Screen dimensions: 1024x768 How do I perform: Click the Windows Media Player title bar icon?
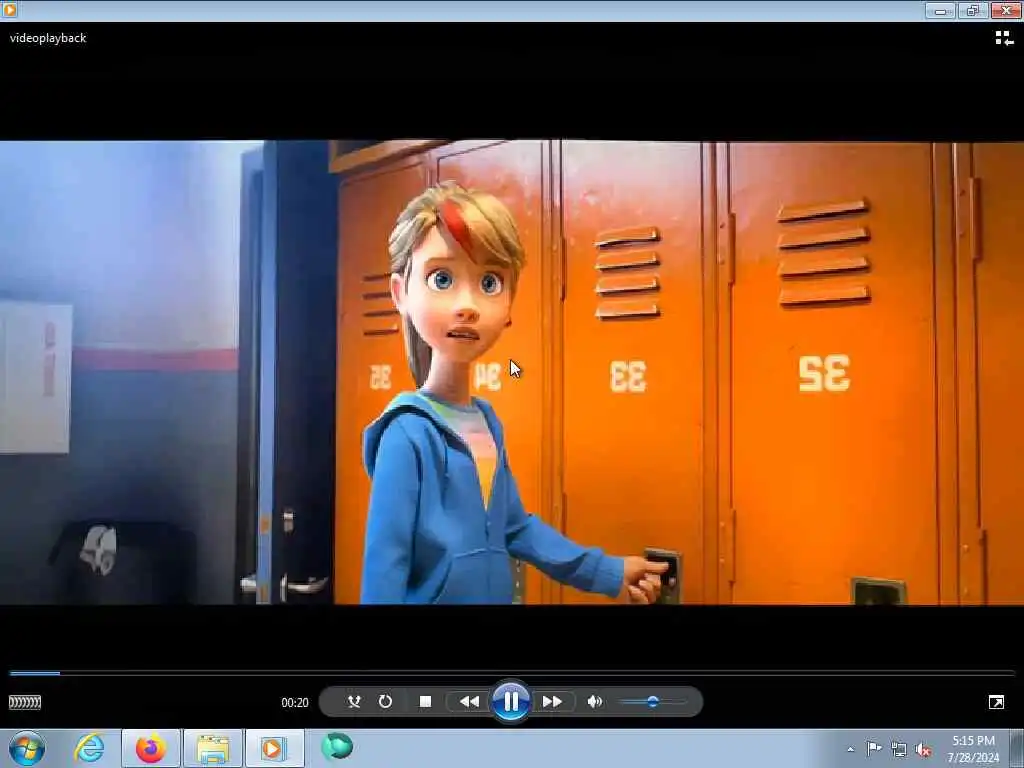pos(9,10)
